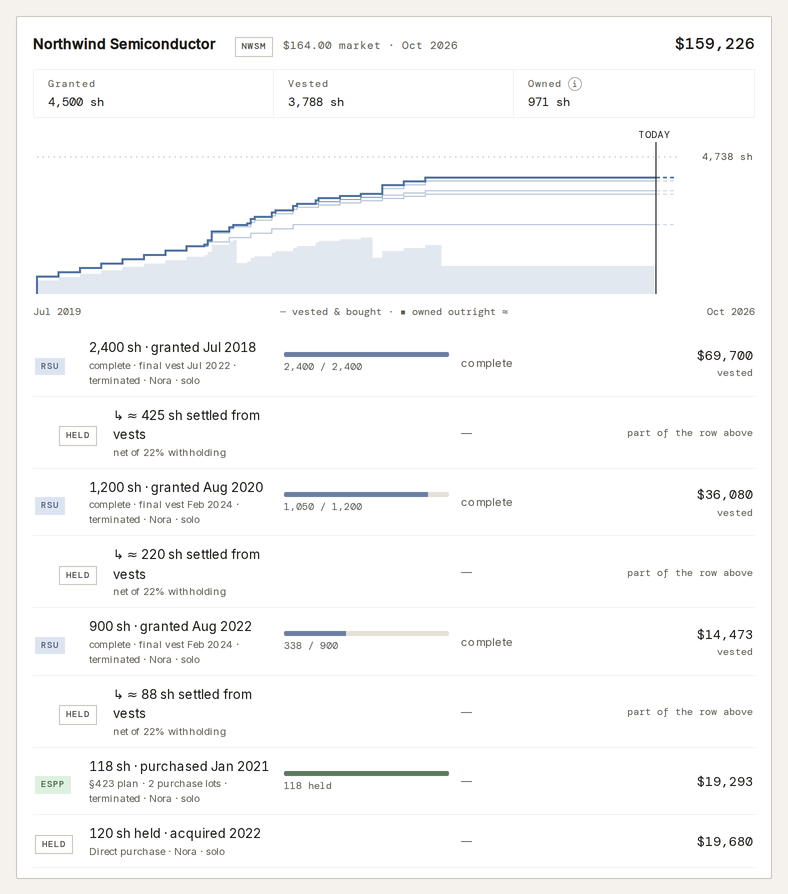
Task: Click HELD badge for 120 sh direct purchase
Action: coord(54,844)
